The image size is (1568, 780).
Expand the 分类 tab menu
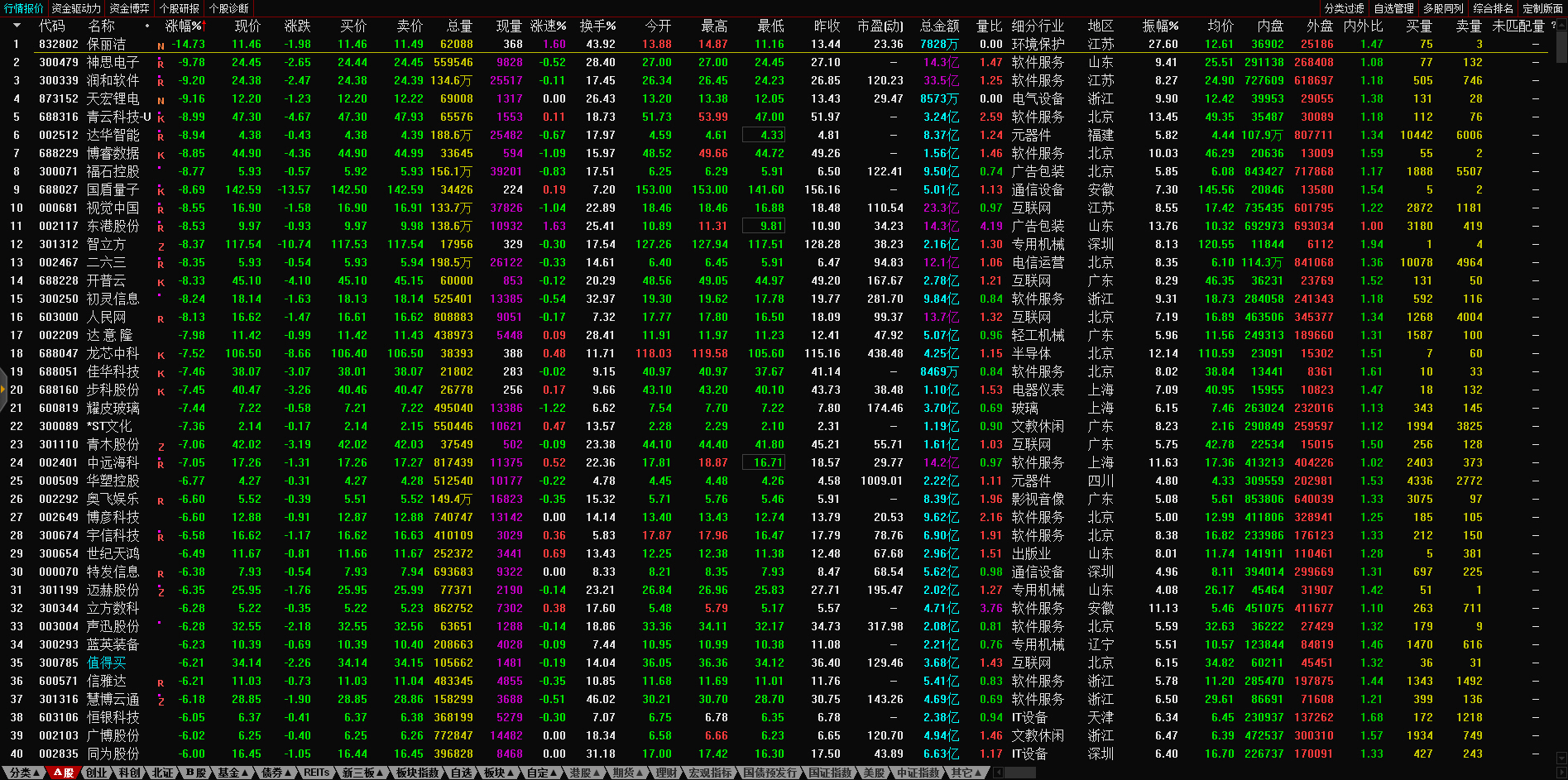(x=25, y=773)
